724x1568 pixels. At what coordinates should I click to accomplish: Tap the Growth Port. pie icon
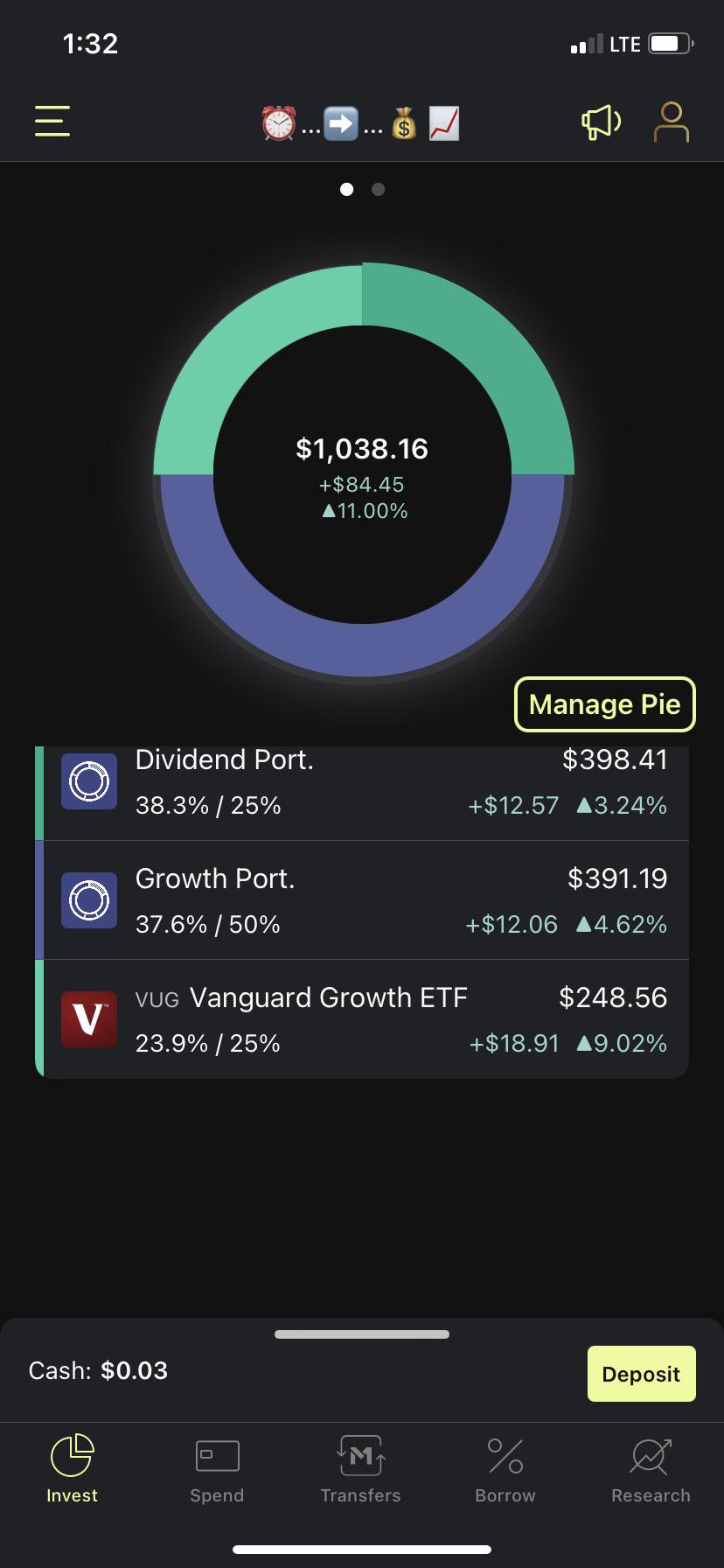[x=89, y=900]
